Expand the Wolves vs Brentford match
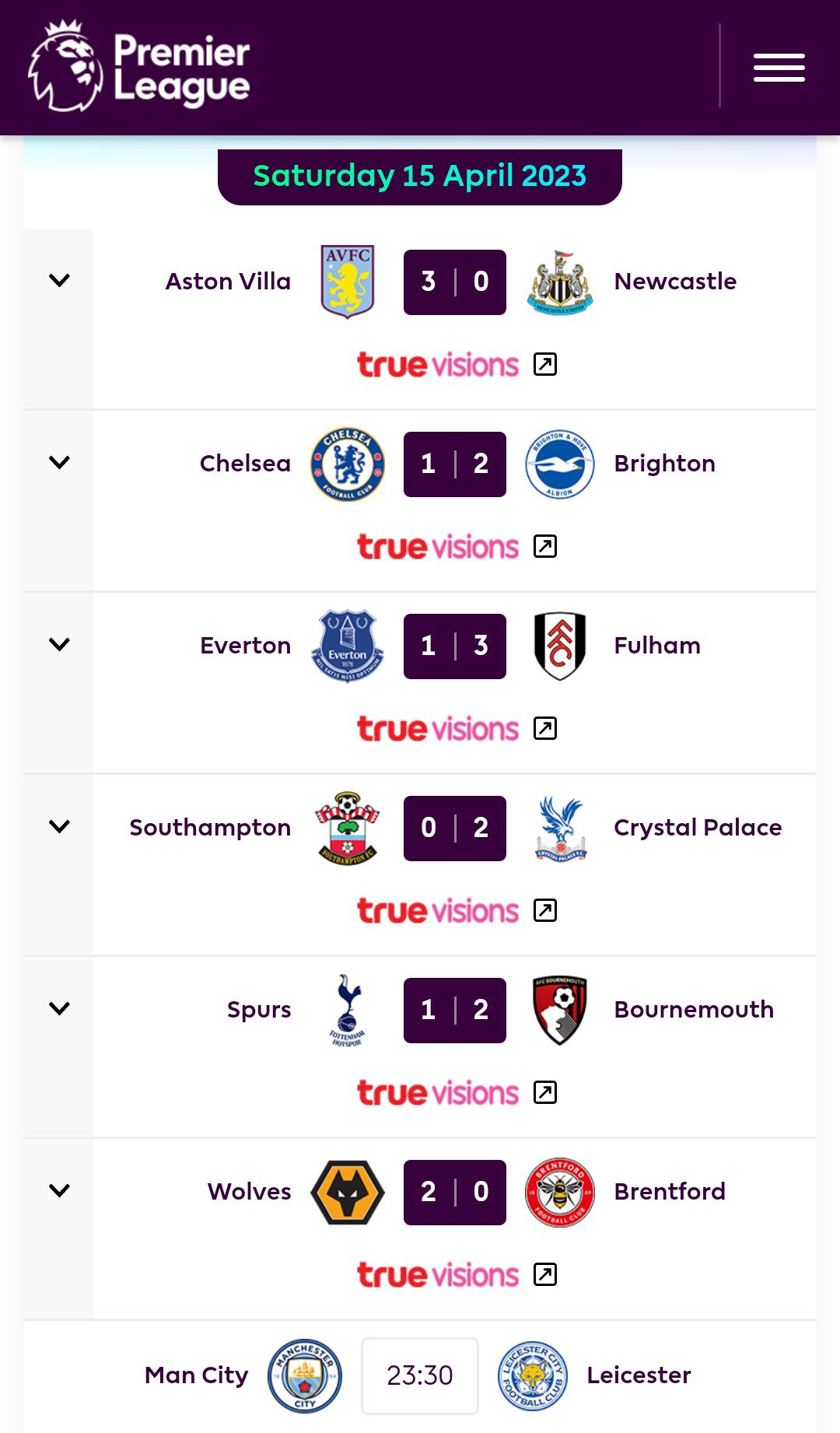This screenshot has width=840, height=1433. click(59, 1191)
